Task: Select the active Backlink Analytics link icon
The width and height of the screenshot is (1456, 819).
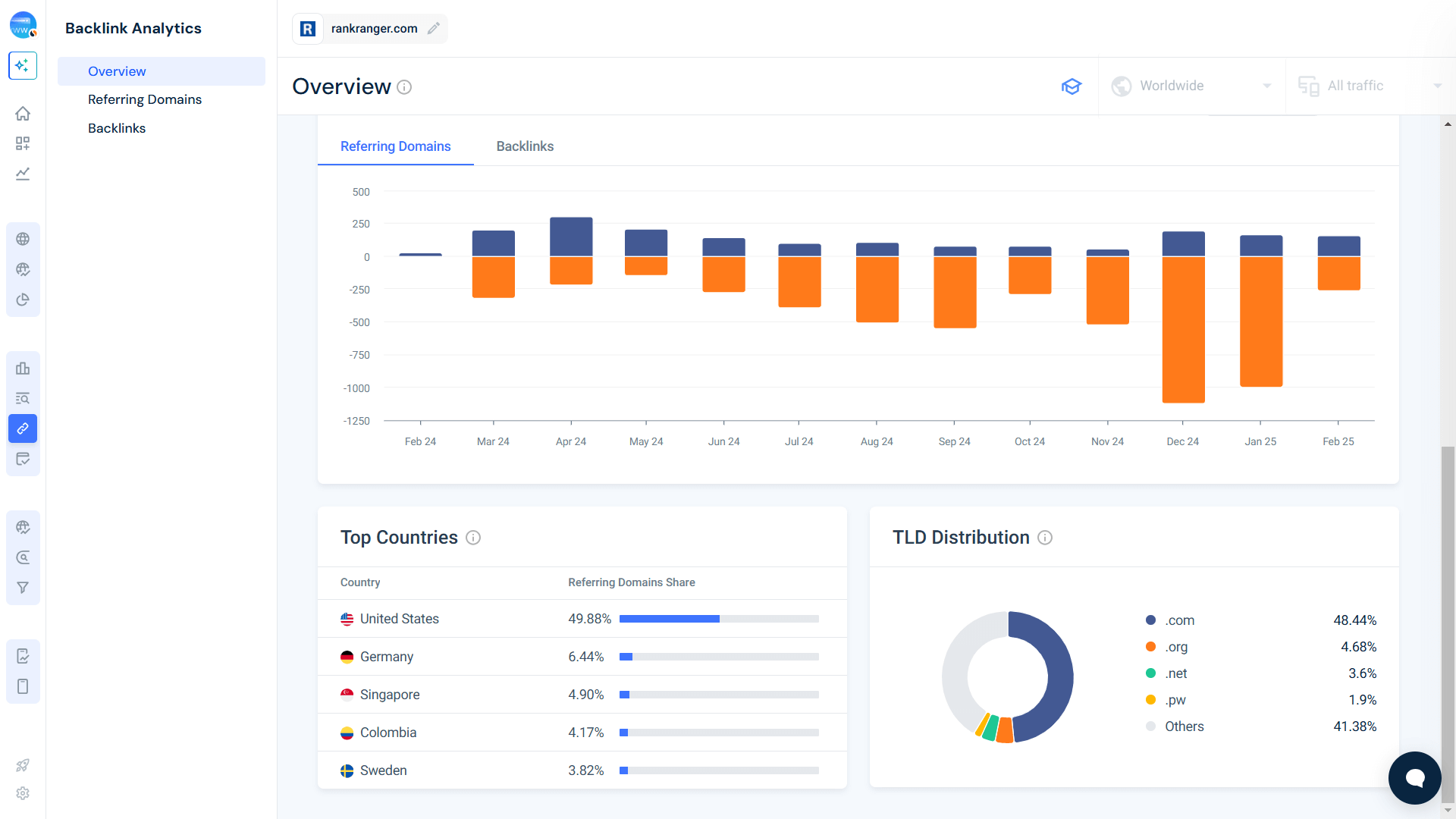Action: point(23,428)
